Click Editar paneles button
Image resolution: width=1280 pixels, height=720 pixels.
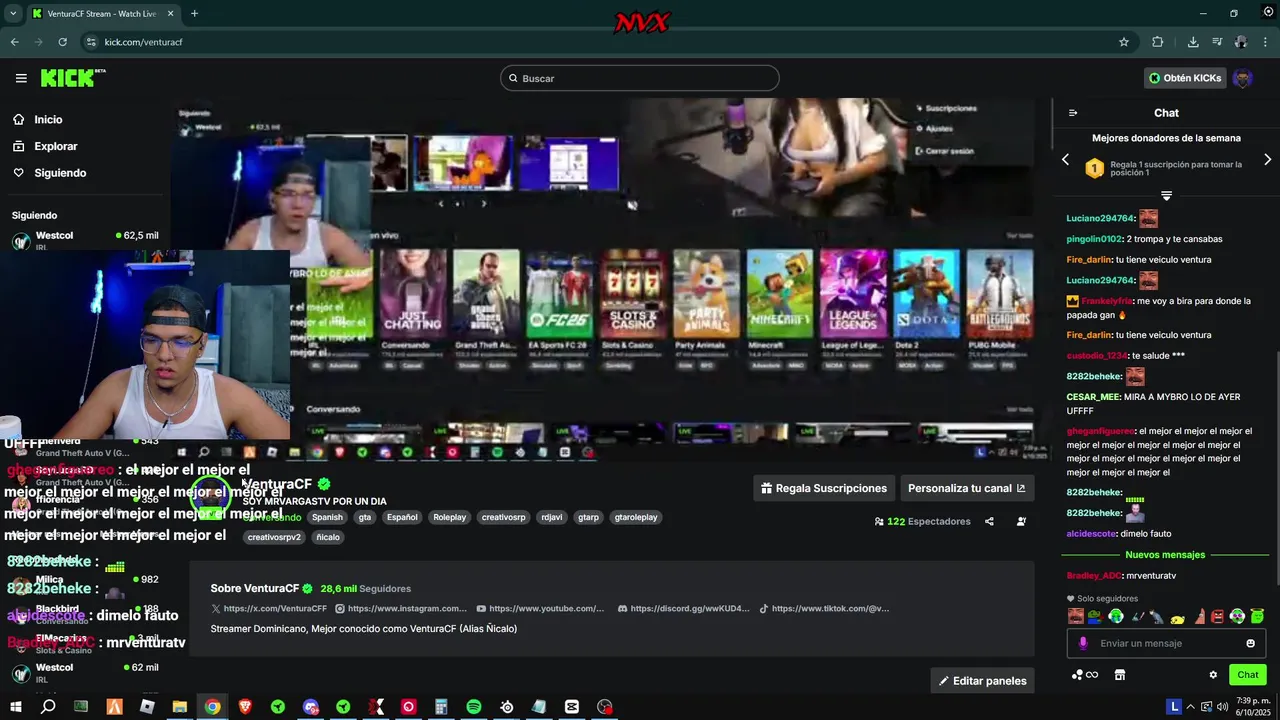click(982, 681)
